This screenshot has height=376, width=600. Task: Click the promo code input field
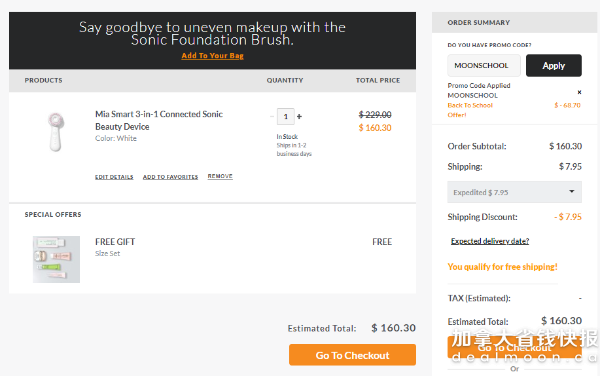(x=484, y=65)
